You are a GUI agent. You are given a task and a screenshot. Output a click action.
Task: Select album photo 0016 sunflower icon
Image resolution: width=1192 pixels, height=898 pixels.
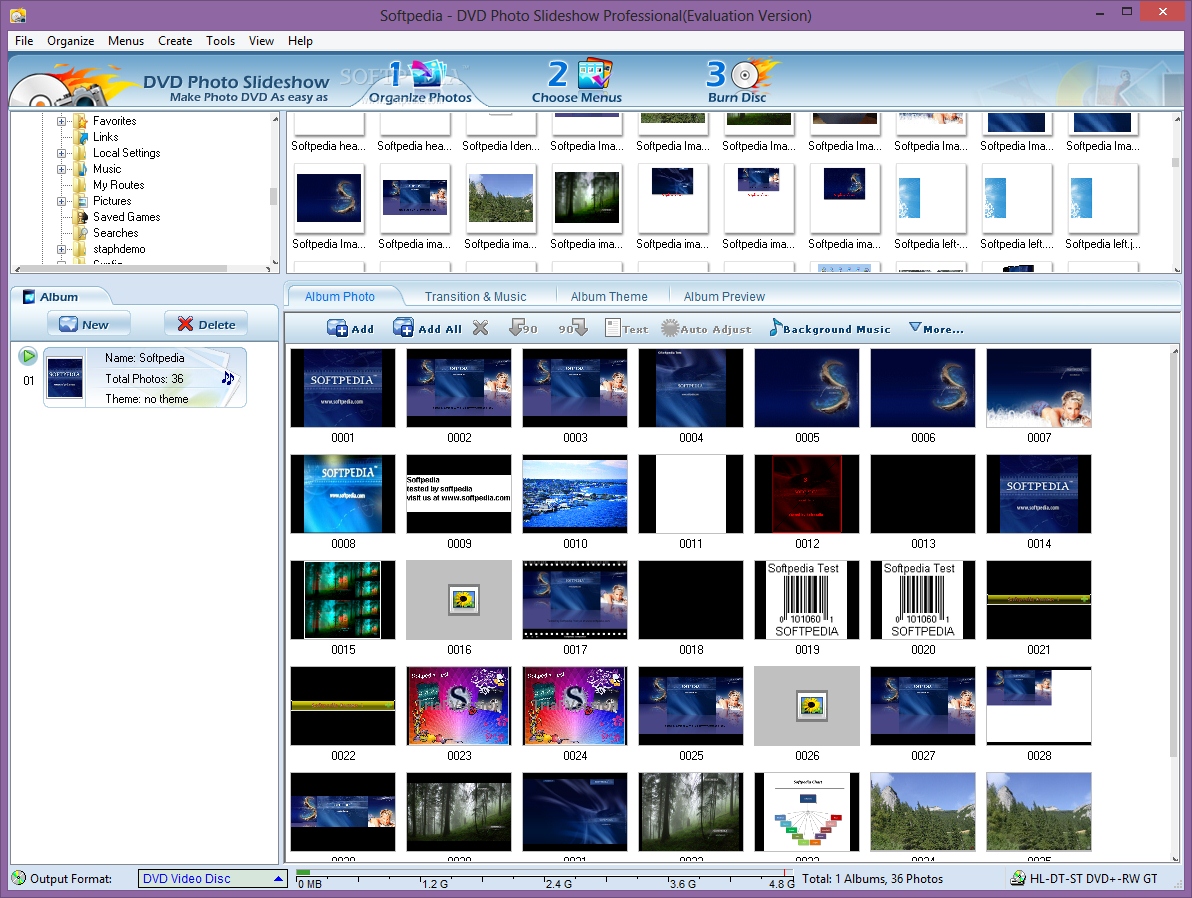459,600
